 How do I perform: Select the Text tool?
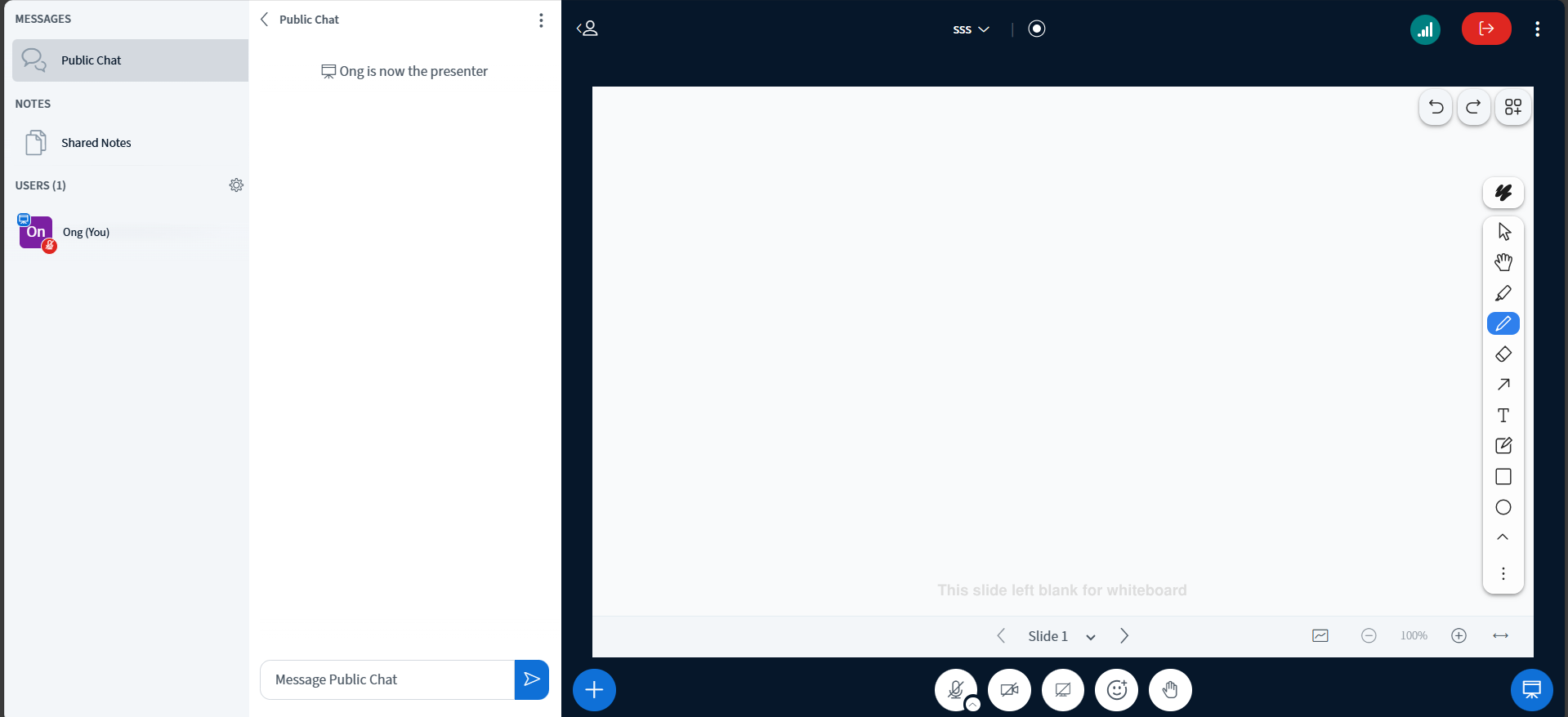(x=1503, y=416)
